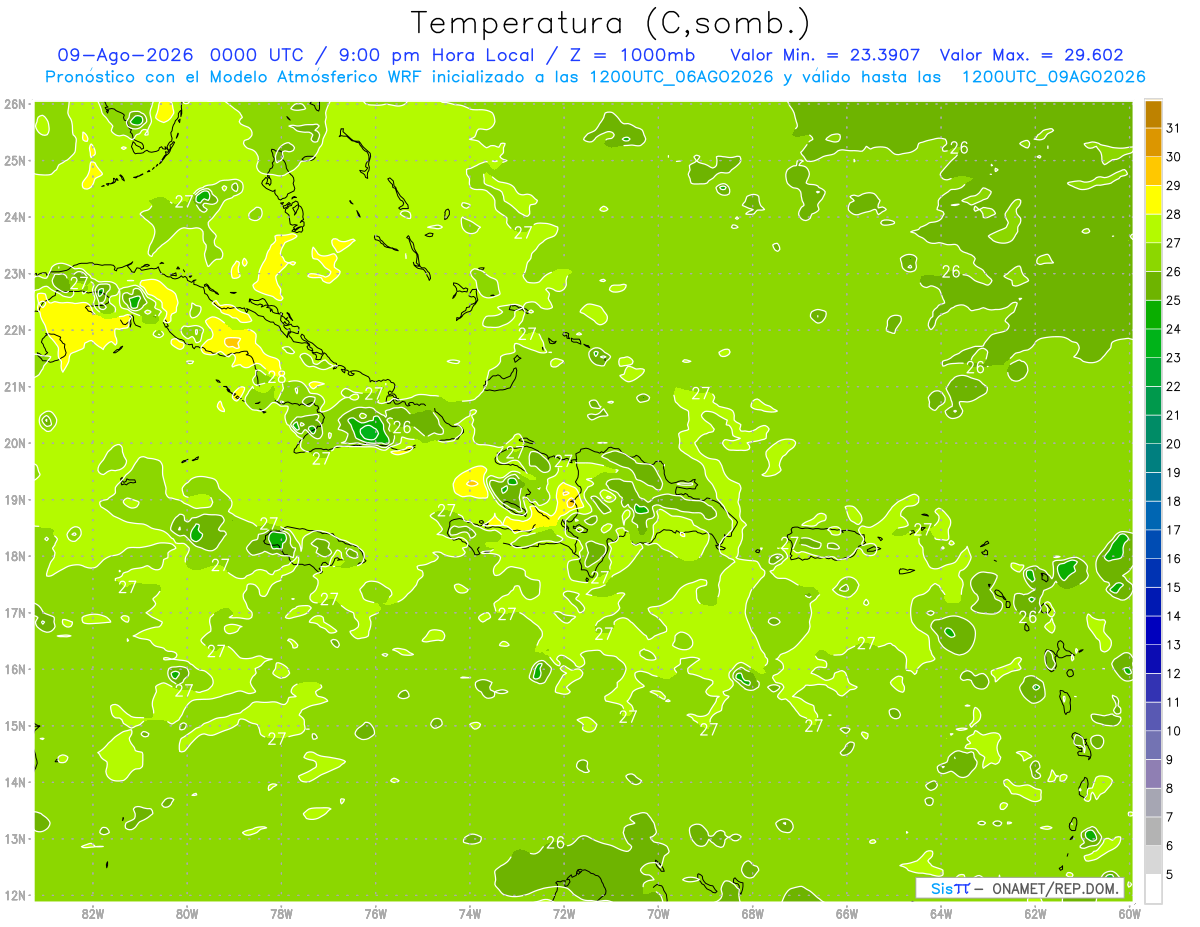This screenshot has height=927, width=1200.
Task: Click the 15N latitude axis label
Action: (x=14, y=725)
